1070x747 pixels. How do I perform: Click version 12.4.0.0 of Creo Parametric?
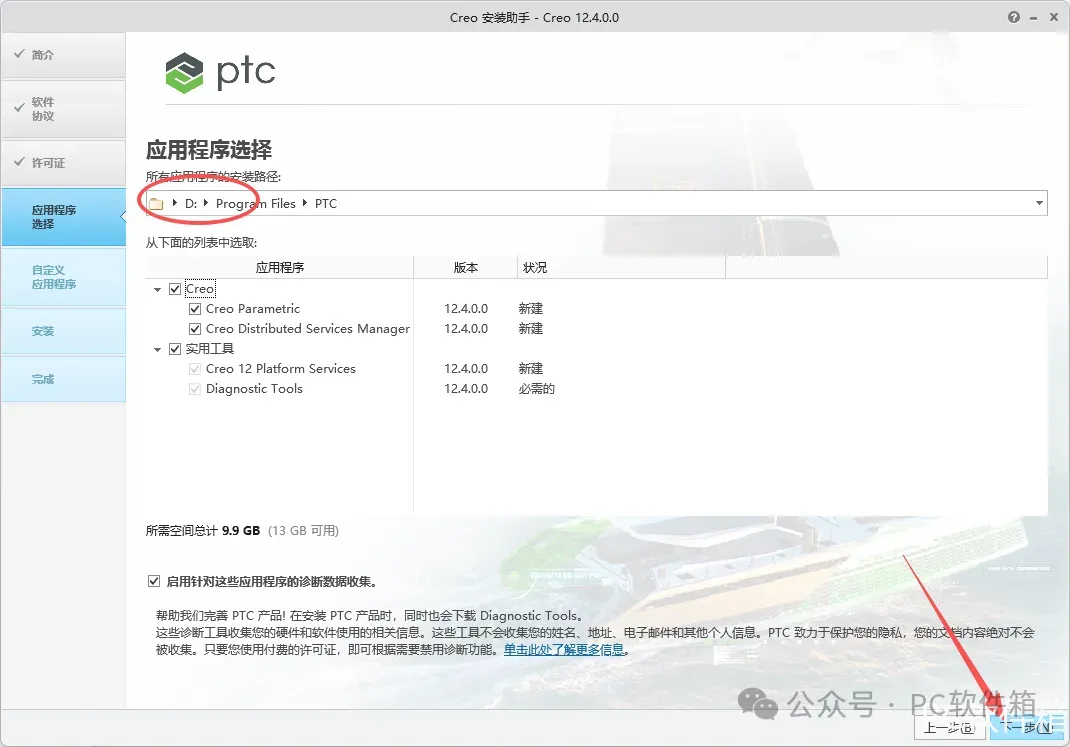pos(466,309)
